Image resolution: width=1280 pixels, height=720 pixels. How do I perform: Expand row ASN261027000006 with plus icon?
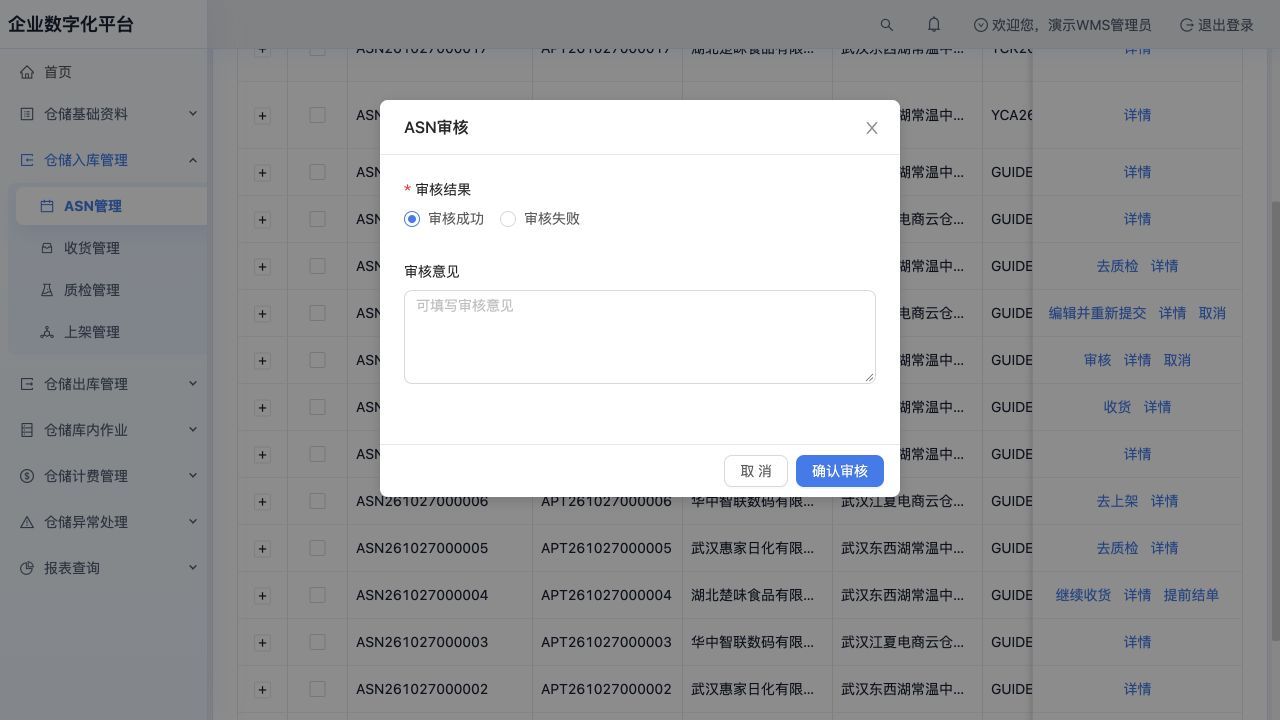262,502
